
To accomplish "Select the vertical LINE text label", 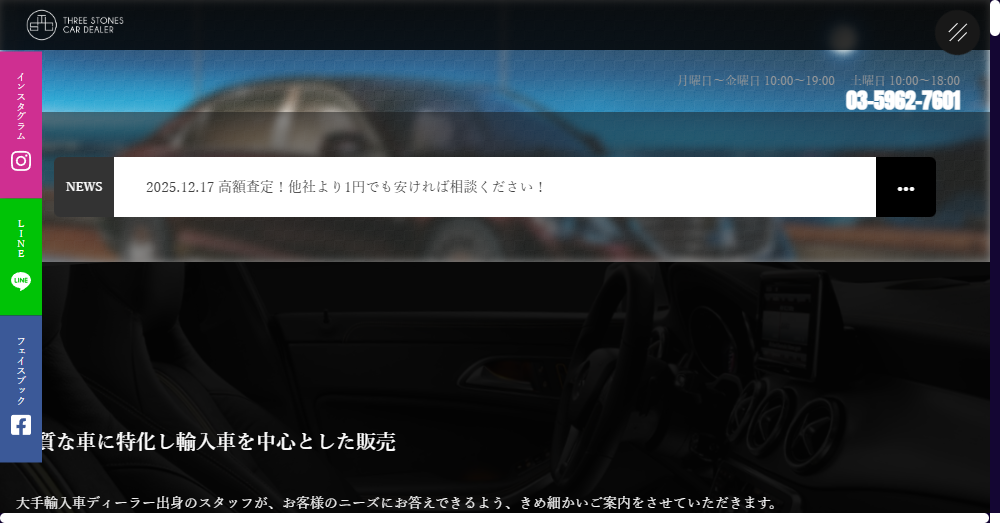I will click(21, 238).
